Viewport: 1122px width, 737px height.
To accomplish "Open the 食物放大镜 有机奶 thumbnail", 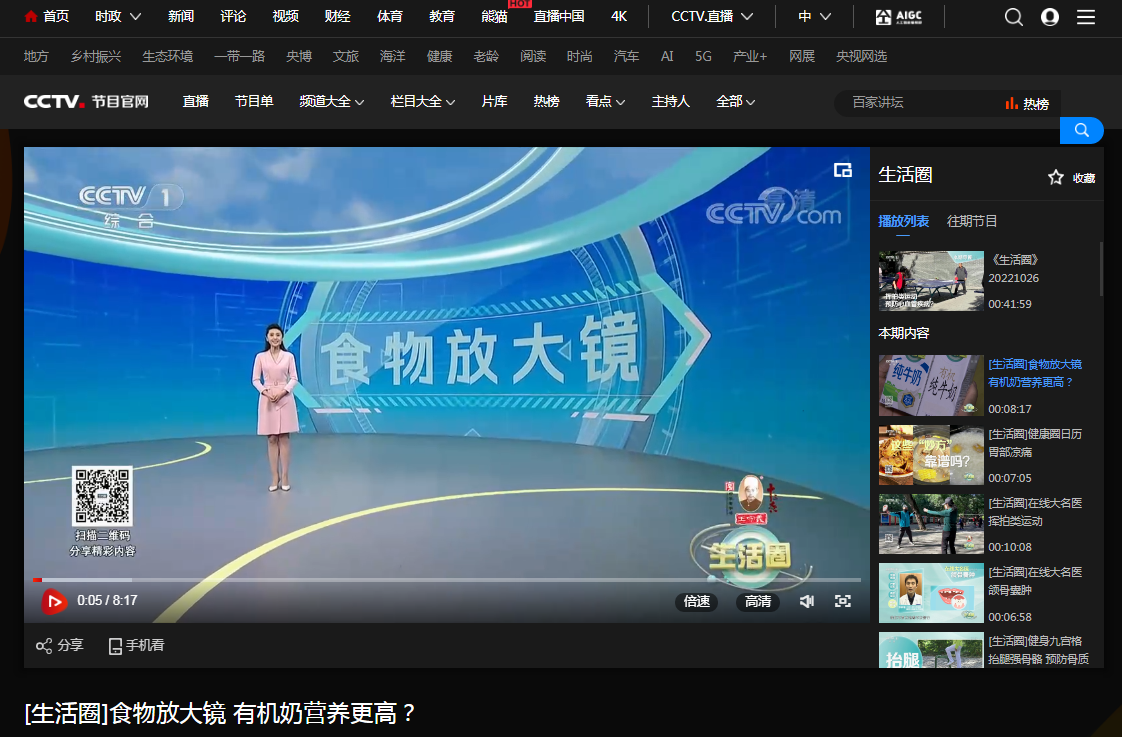I will (x=931, y=386).
